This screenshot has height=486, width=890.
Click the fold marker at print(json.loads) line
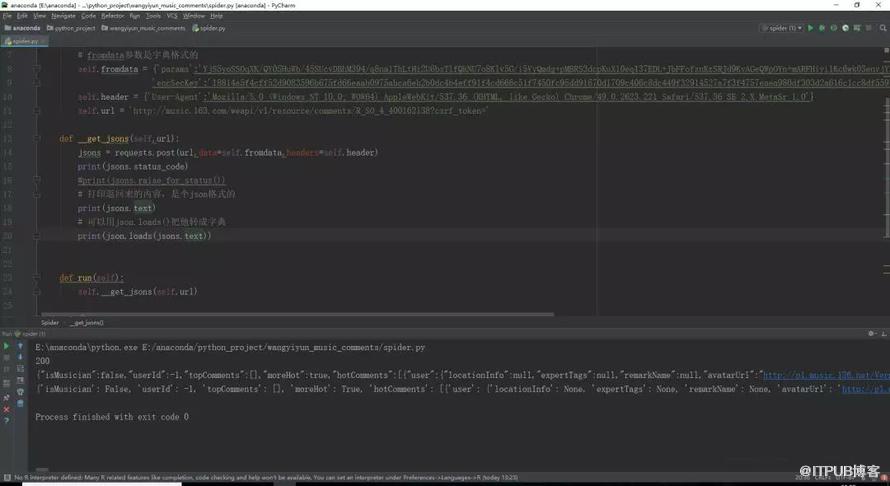37,236
